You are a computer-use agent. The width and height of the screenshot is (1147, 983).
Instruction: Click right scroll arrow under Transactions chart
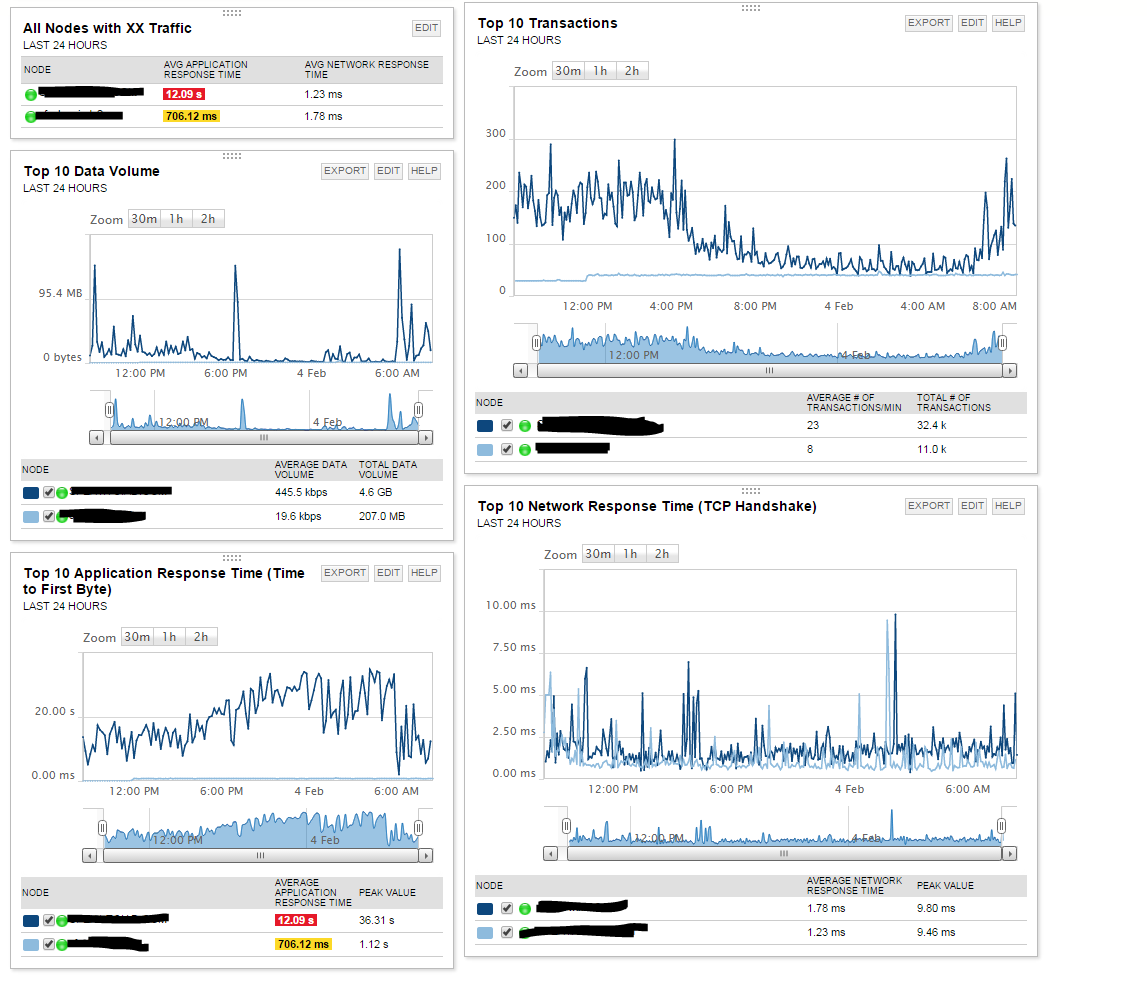[x=1009, y=371]
